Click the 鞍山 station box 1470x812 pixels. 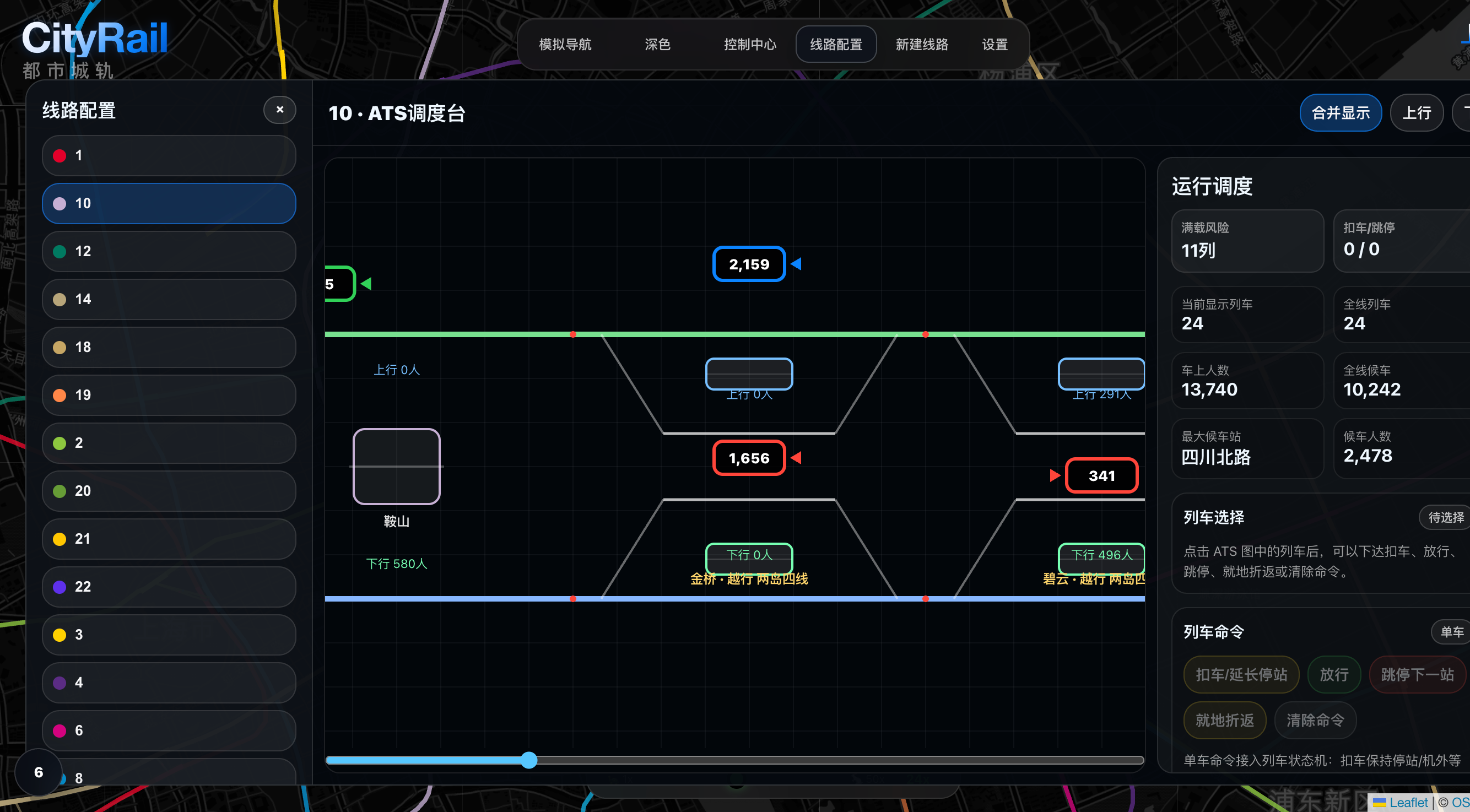click(397, 466)
